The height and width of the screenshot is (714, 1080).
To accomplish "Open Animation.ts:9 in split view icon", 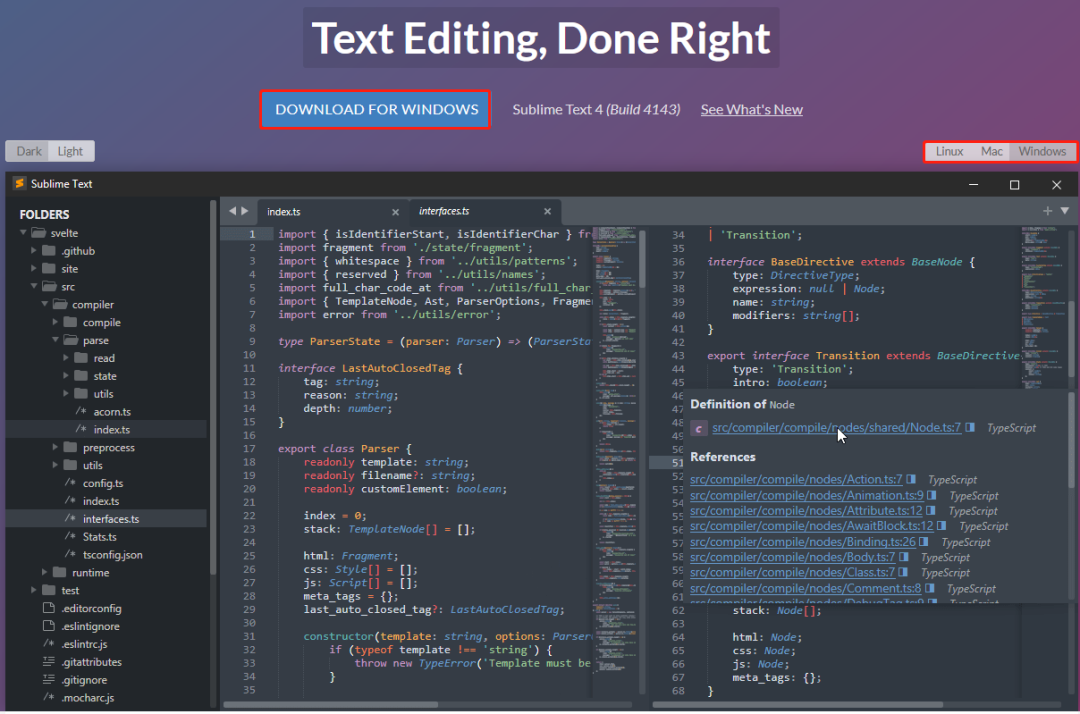I will (932, 495).
